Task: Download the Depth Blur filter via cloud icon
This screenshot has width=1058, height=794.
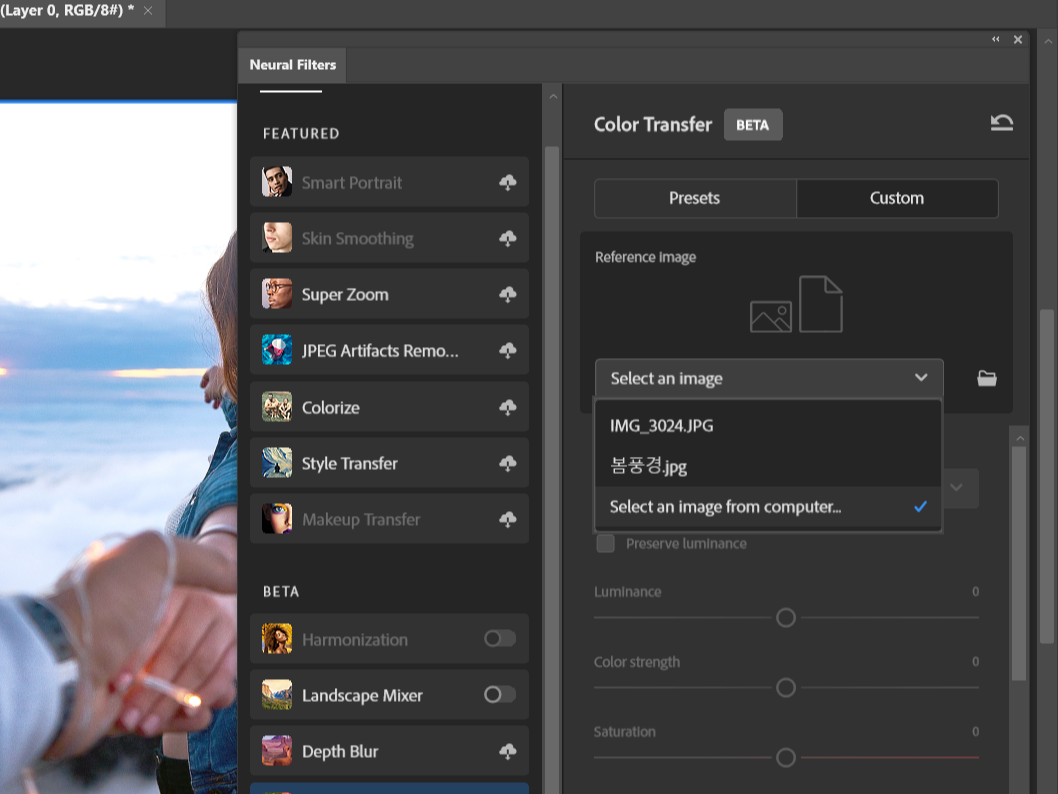Action: click(507, 751)
